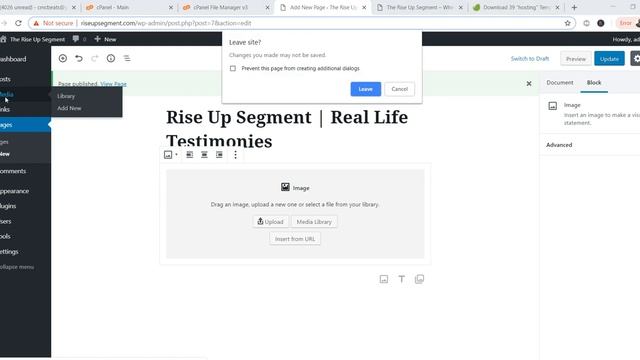Change block type via image icon dropdown
The height and width of the screenshot is (360, 640).
point(171,155)
